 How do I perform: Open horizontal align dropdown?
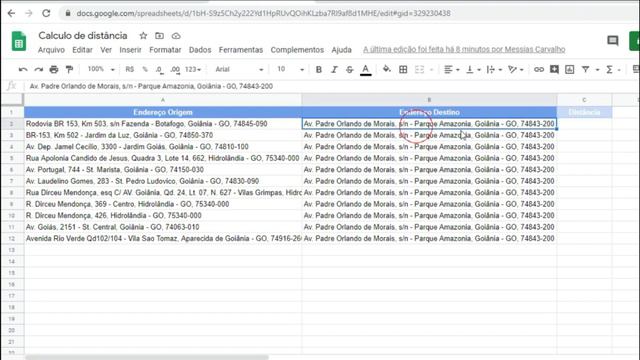[x=451, y=69]
